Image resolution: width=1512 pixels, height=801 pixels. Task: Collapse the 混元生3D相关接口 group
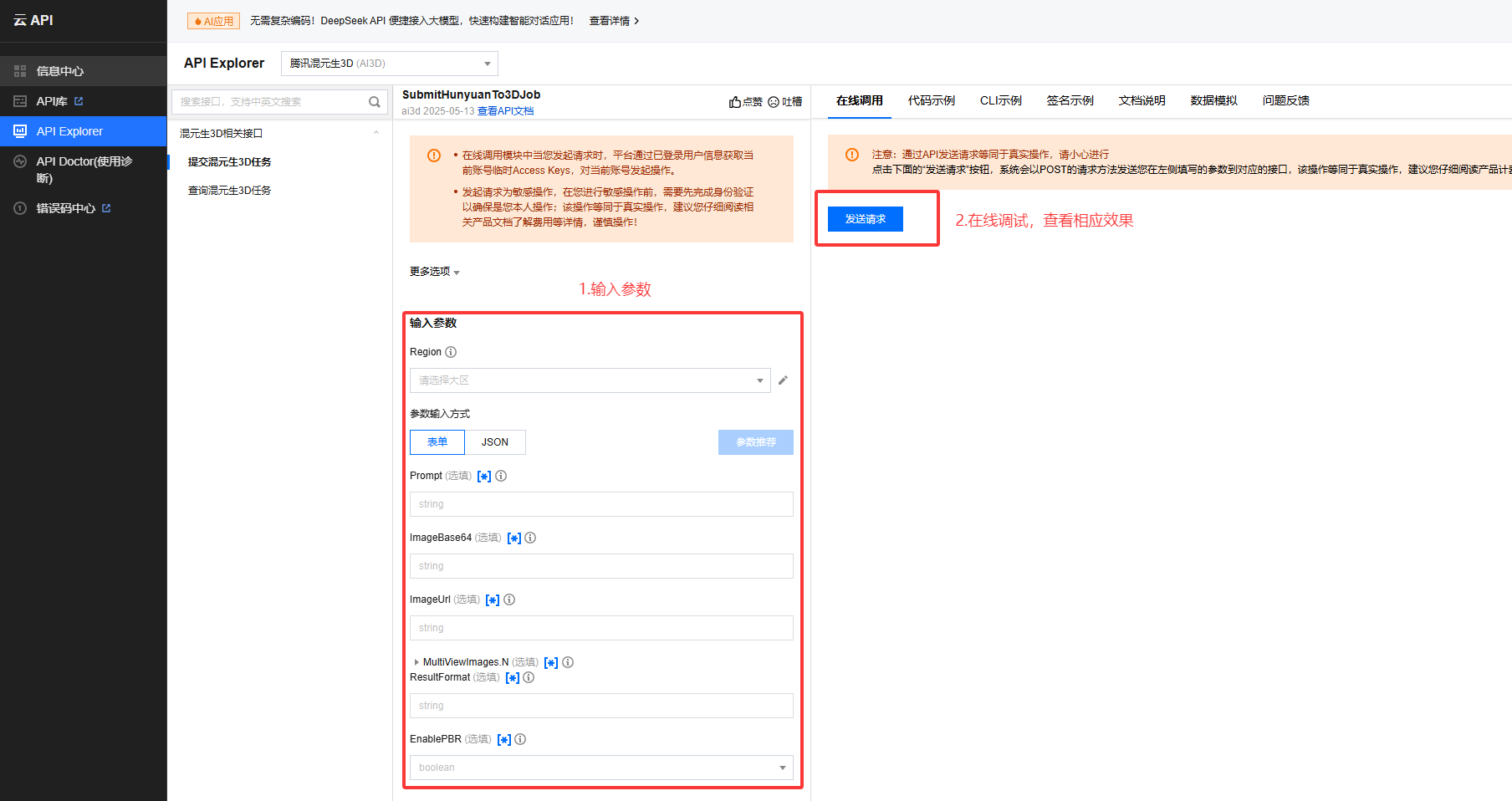coord(376,133)
